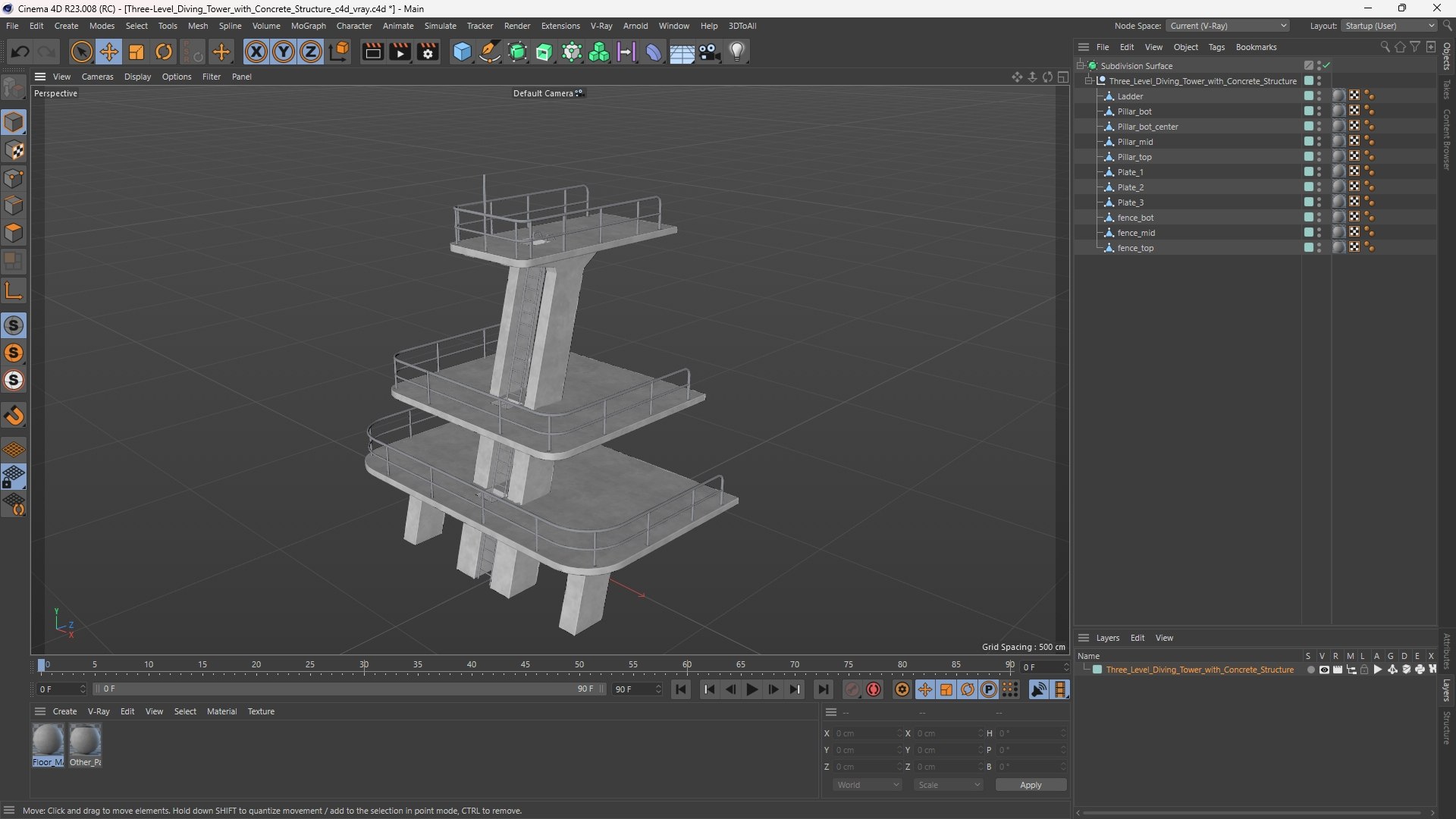Select the Texture mode checkered cube icon
The height and width of the screenshot is (819, 1456).
click(14, 150)
